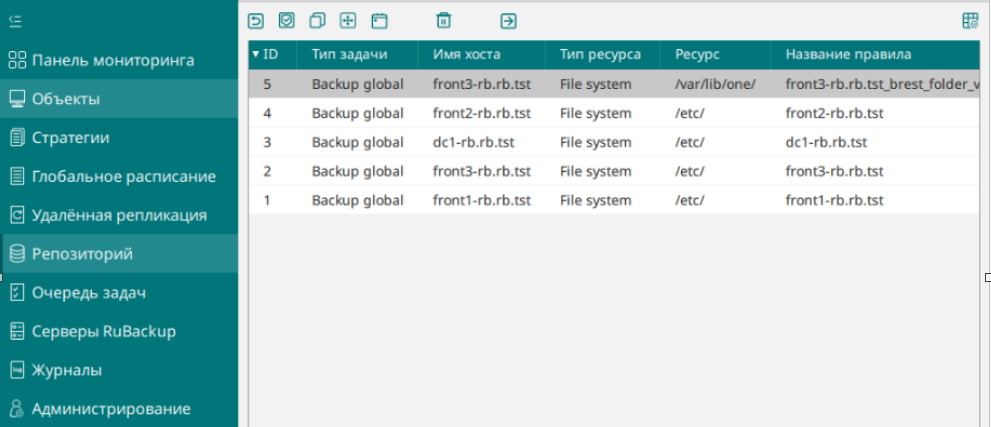Click the copy toolbar icon
Screen dimensions: 991x427
point(317,21)
